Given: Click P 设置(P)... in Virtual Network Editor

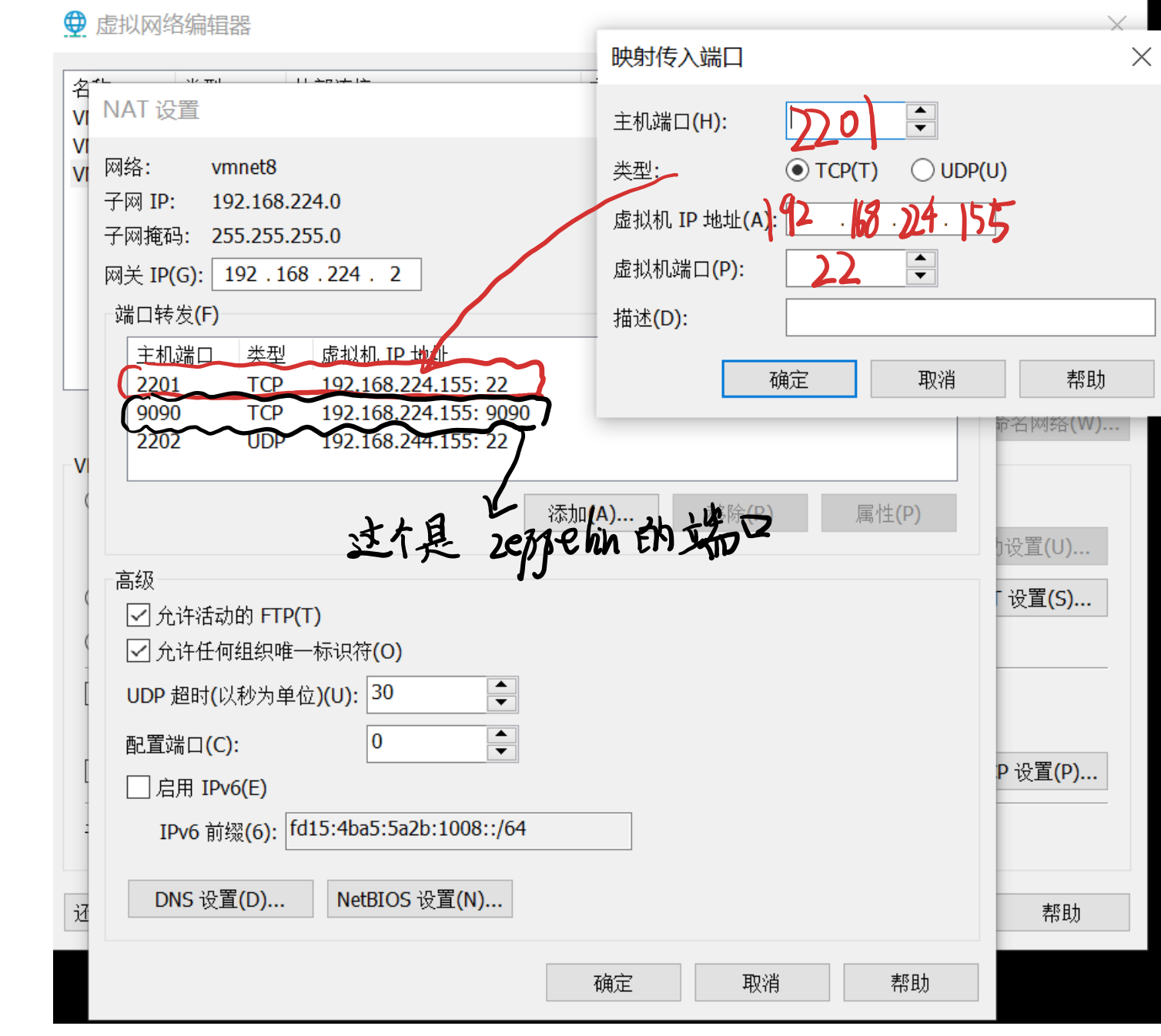Looking at the screenshot, I should tap(1052, 772).
